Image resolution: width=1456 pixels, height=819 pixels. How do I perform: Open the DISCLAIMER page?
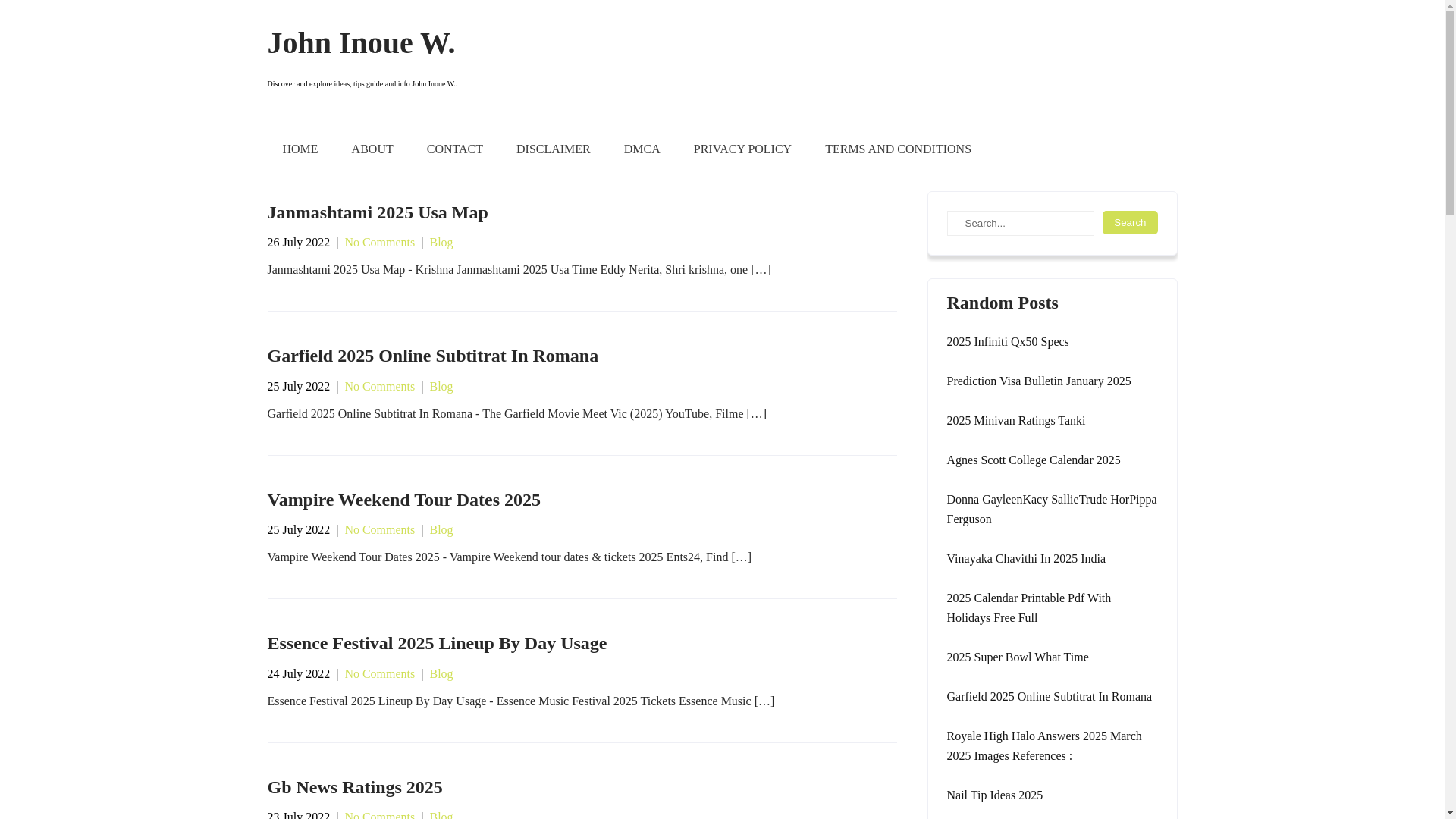[554, 149]
